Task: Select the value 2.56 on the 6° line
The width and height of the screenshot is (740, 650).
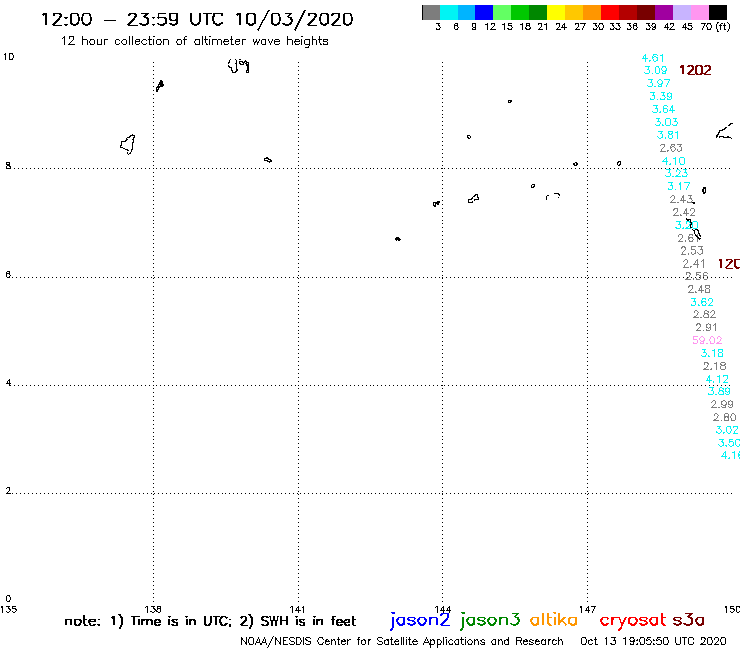Action: tap(697, 276)
